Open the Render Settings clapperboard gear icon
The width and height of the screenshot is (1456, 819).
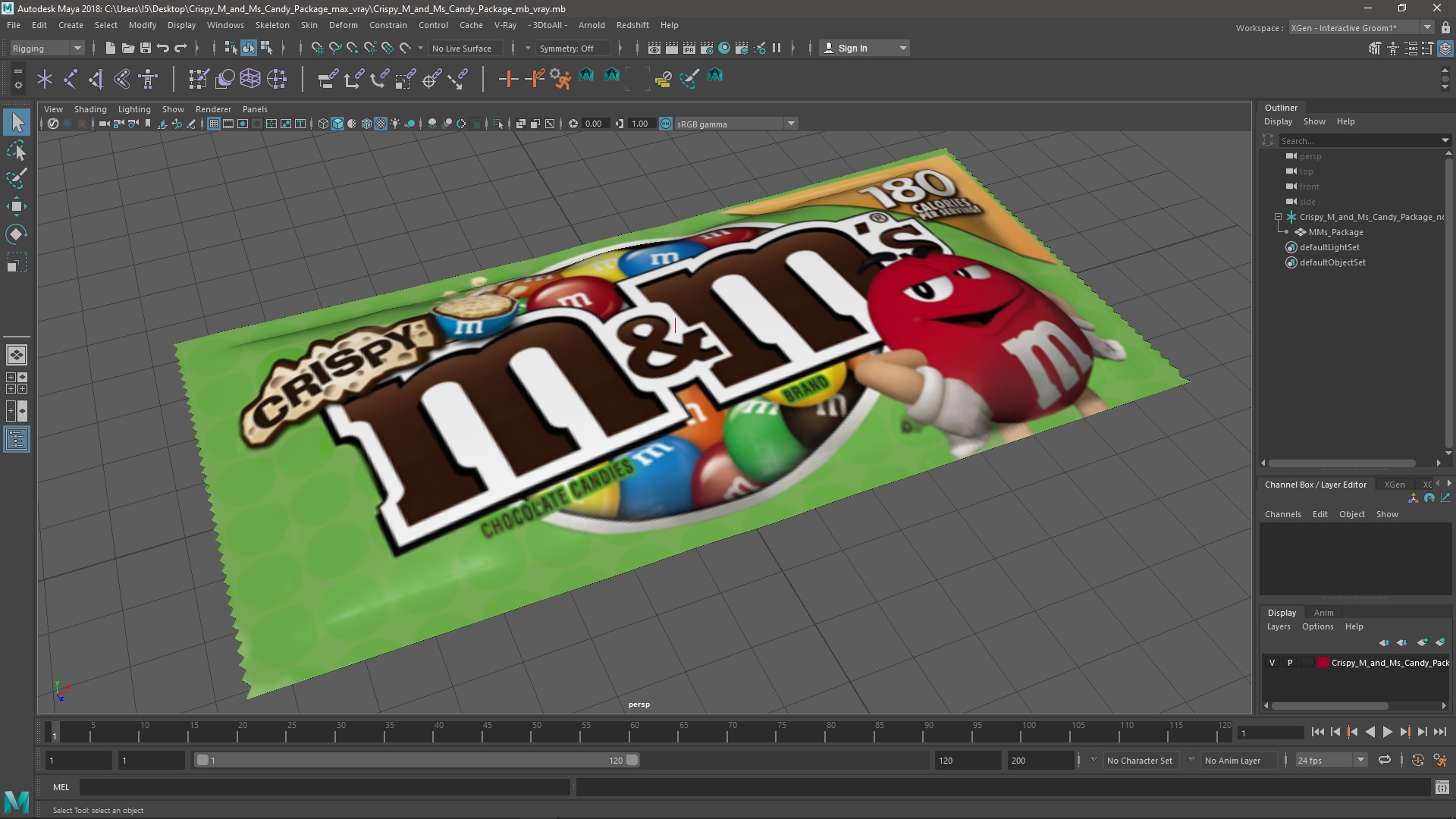pos(707,48)
